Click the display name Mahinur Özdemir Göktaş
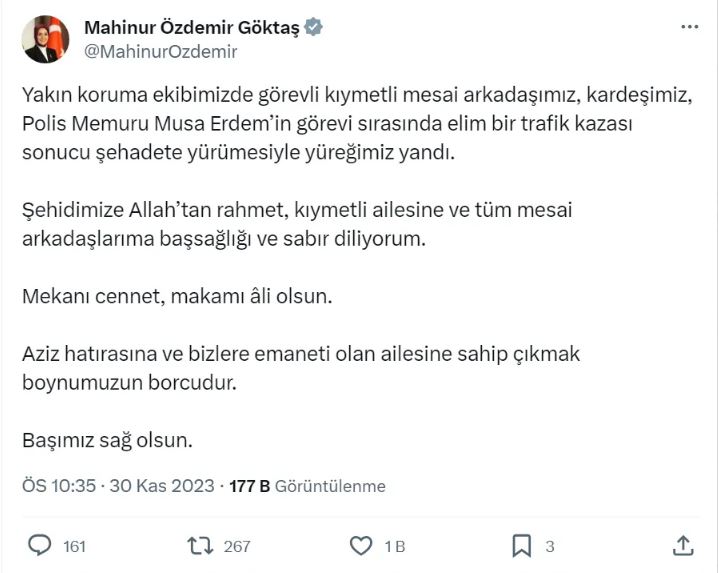 pos(190,27)
